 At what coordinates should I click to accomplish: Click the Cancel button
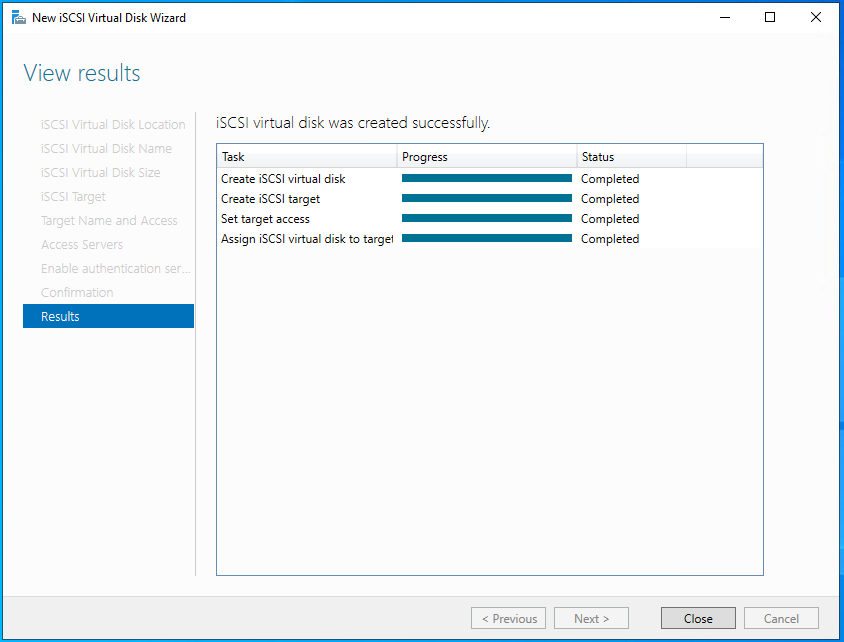click(x=780, y=618)
